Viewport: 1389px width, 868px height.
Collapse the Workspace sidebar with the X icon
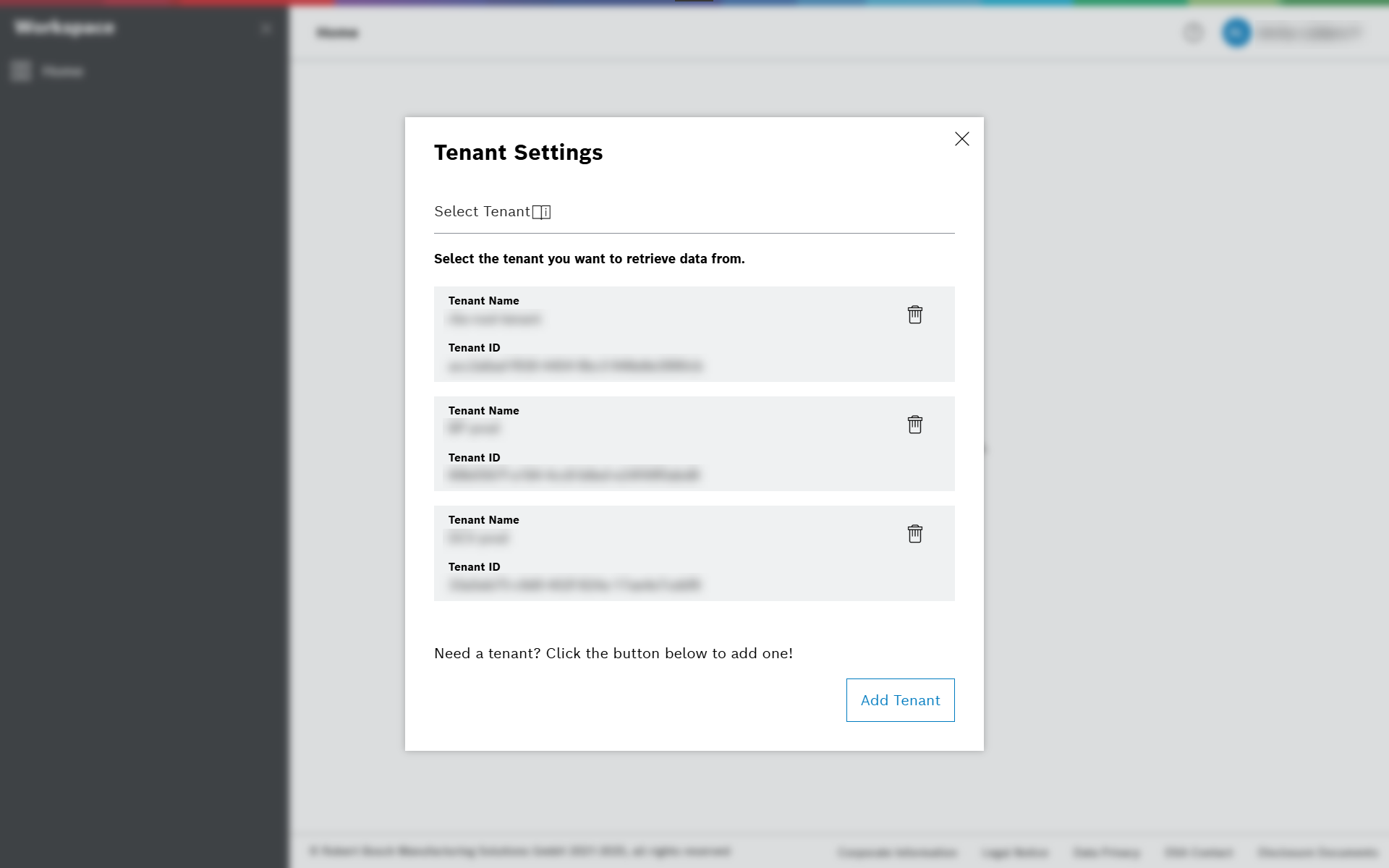click(266, 27)
